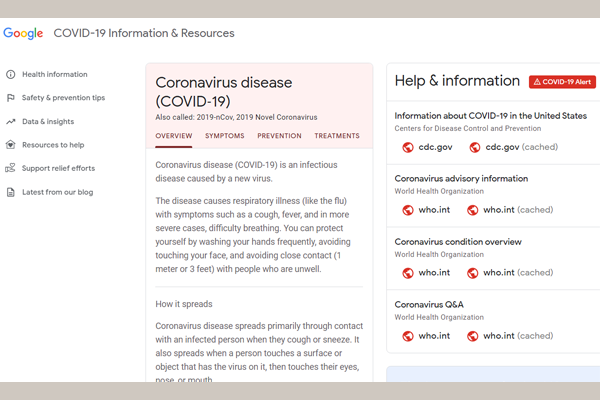Click globe icon of cached who.int under Coronavirus Q&A

coord(473,336)
